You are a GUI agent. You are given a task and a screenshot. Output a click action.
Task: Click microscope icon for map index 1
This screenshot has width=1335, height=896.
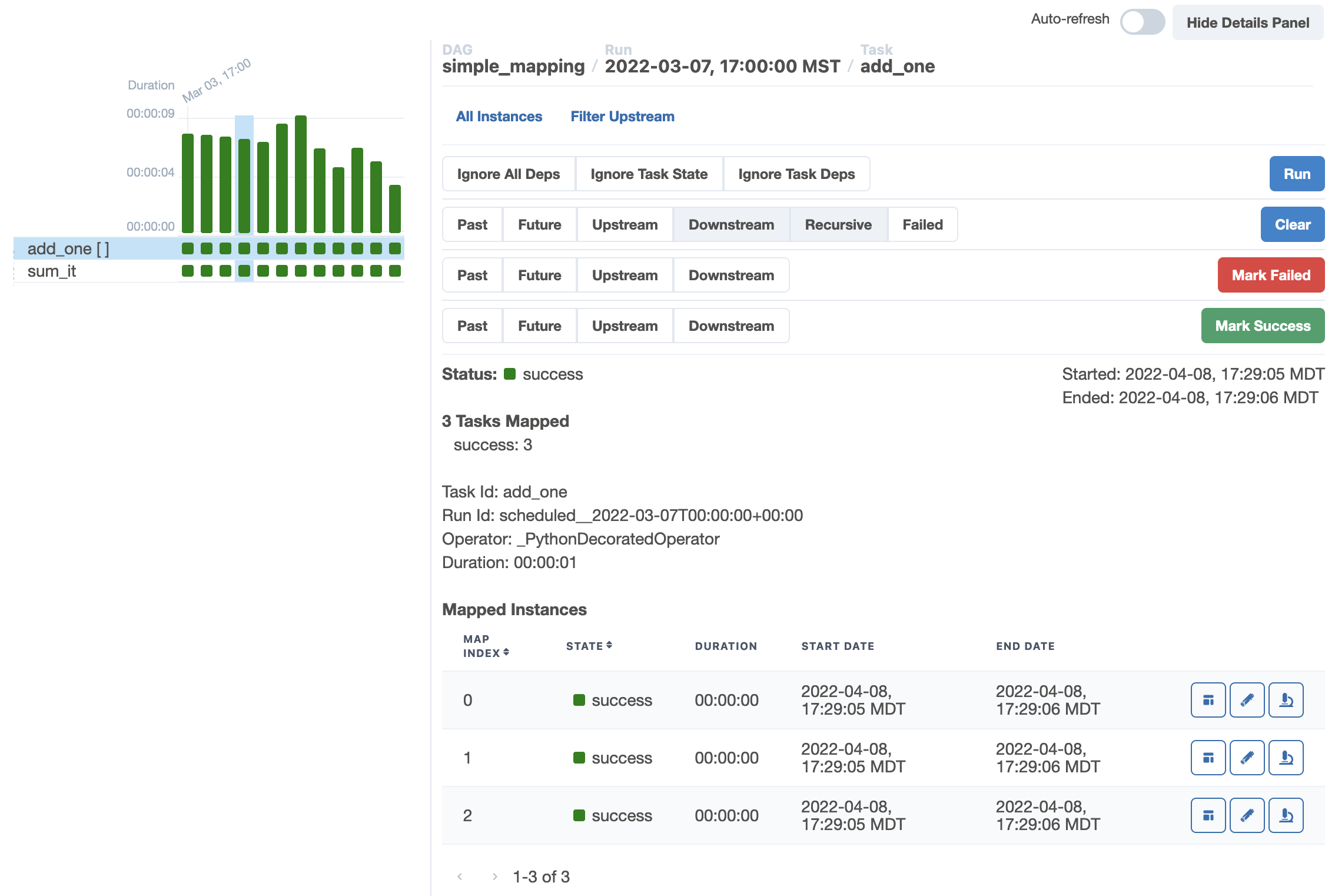[x=1286, y=758]
